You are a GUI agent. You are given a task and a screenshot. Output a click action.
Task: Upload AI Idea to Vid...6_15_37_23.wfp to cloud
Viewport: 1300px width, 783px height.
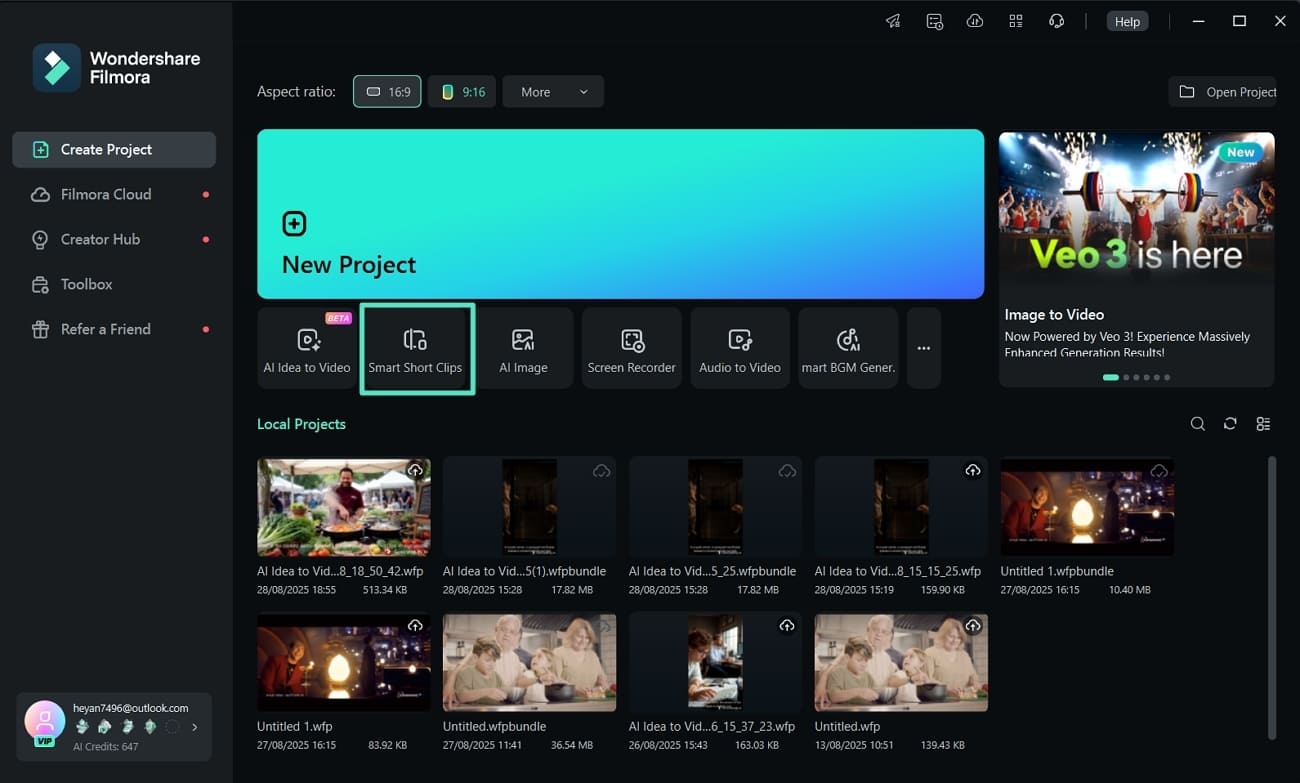[x=787, y=625]
